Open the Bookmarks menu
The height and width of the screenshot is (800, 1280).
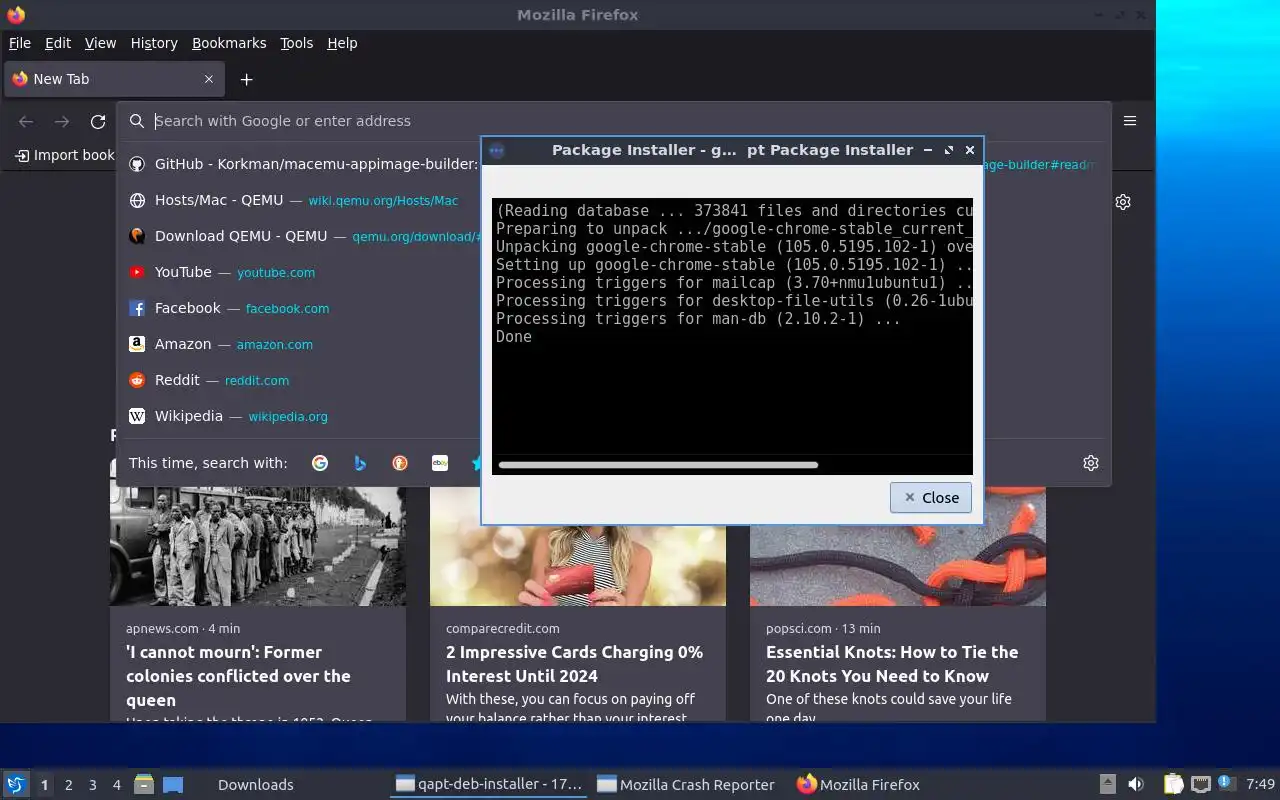pyautogui.click(x=229, y=43)
